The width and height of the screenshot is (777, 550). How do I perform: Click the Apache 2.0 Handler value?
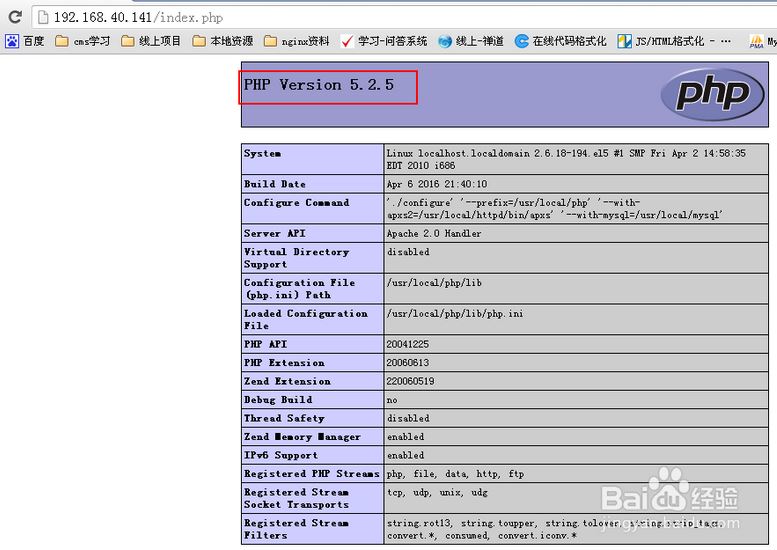point(434,233)
